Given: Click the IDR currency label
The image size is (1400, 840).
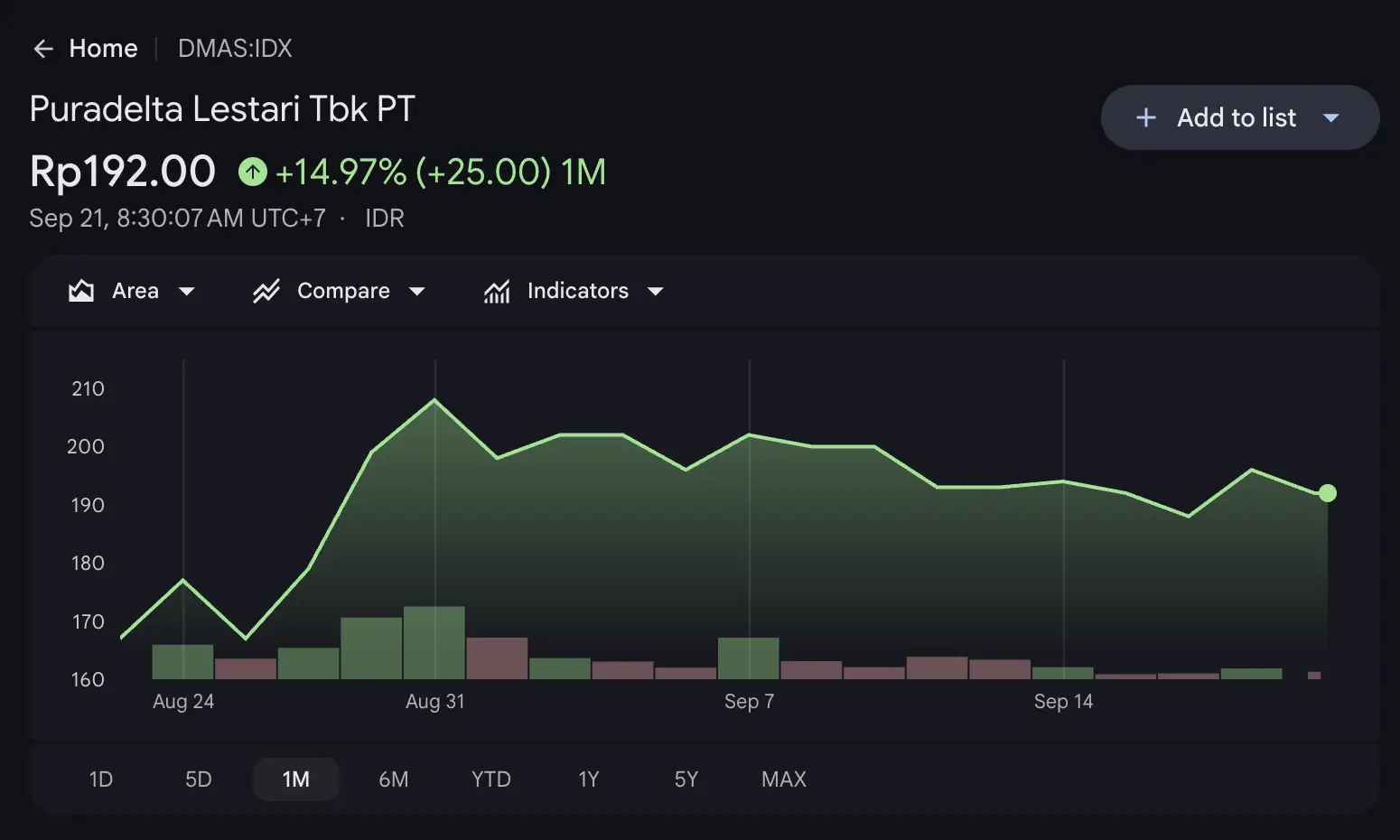Looking at the screenshot, I should pyautogui.click(x=385, y=219).
